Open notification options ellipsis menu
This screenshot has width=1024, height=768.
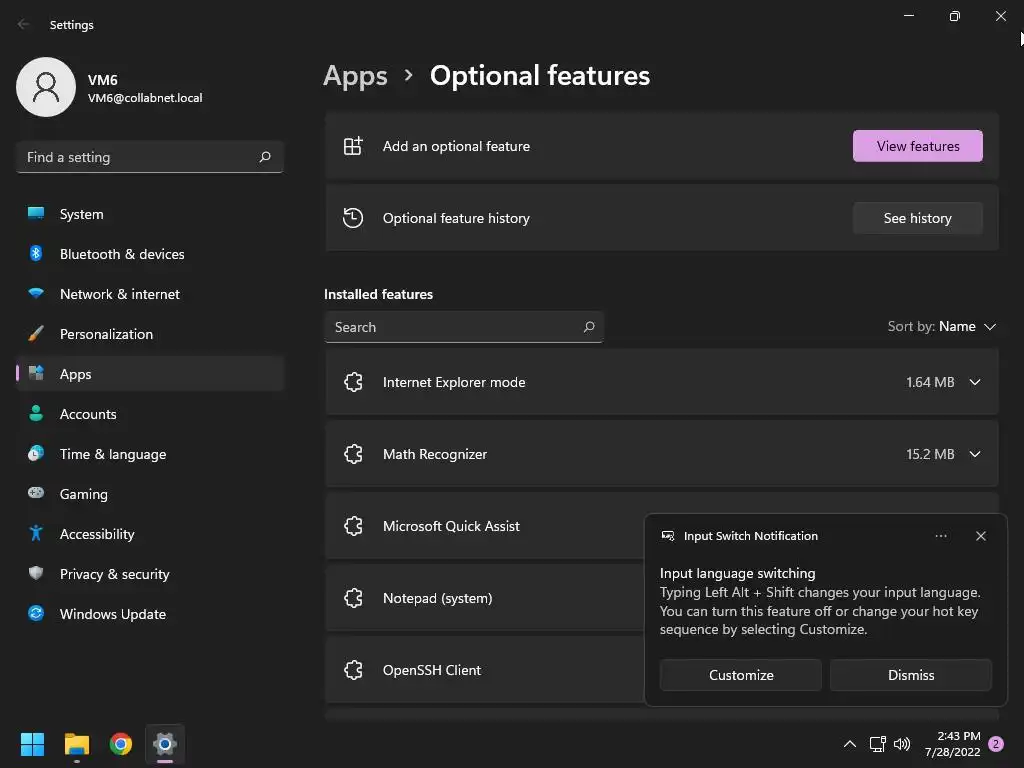(941, 536)
